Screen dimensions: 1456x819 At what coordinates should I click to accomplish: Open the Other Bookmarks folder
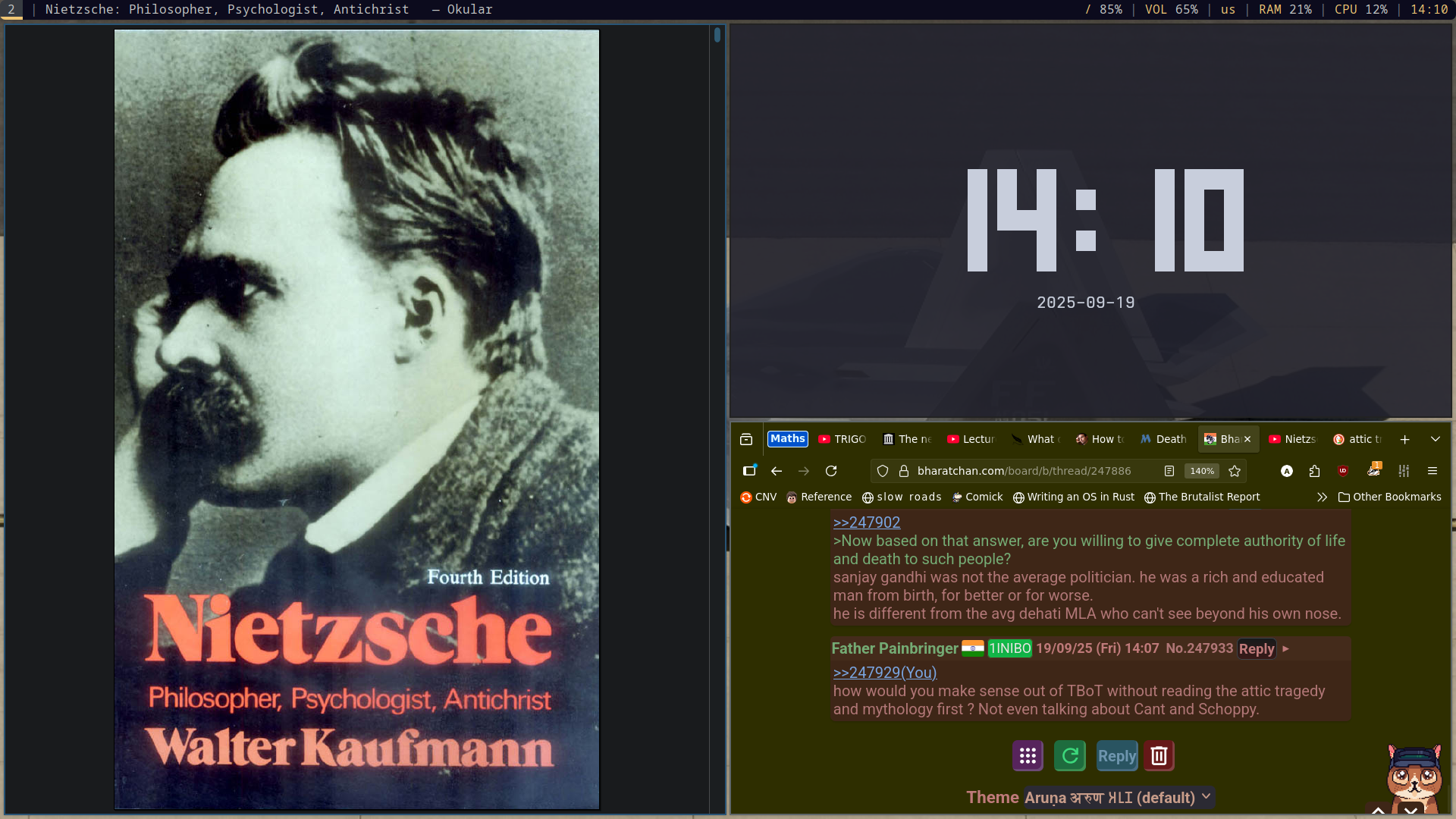coord(1390,497)
